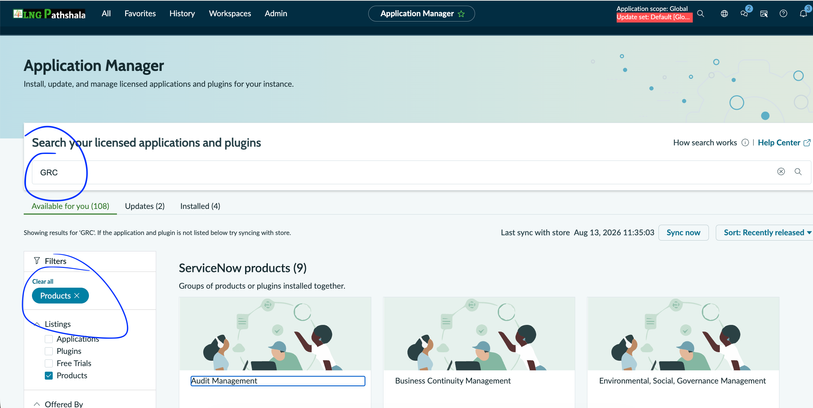Click the Clear all filters link
Image resolution: width=813 pixels, height=408 pixels.
click(x=43, y=282)
